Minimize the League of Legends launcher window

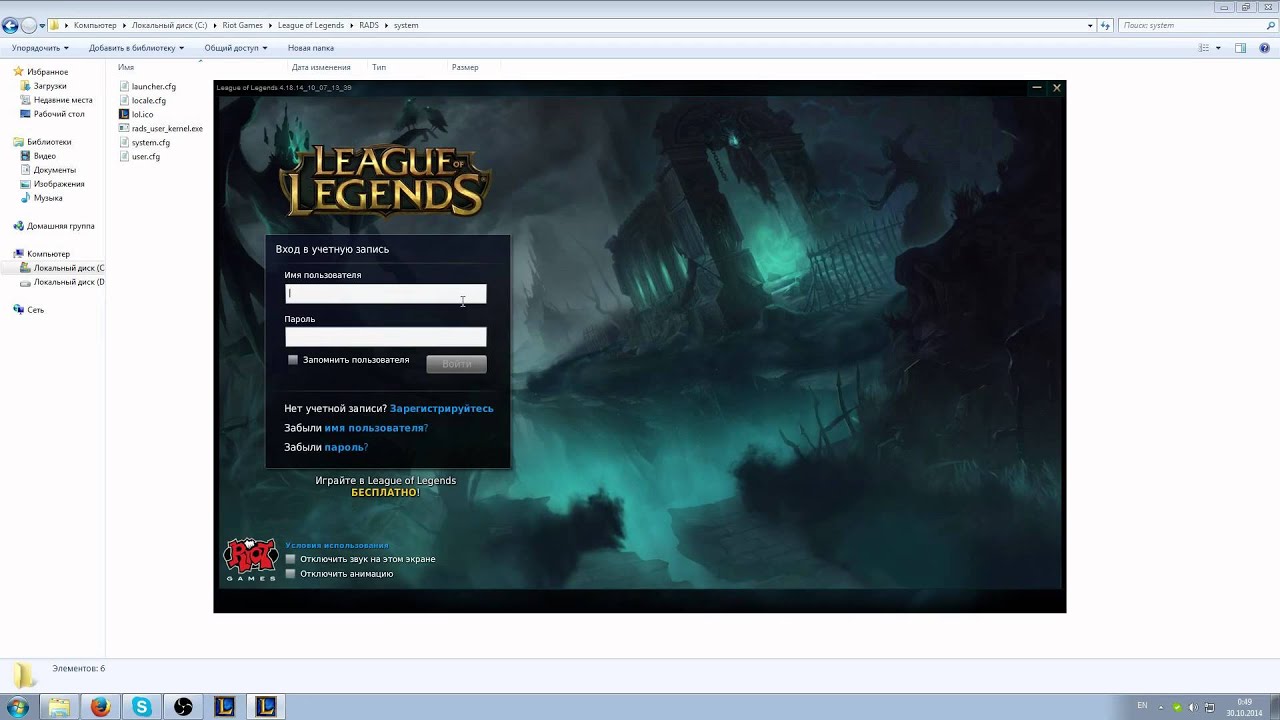click(1037, 88)
